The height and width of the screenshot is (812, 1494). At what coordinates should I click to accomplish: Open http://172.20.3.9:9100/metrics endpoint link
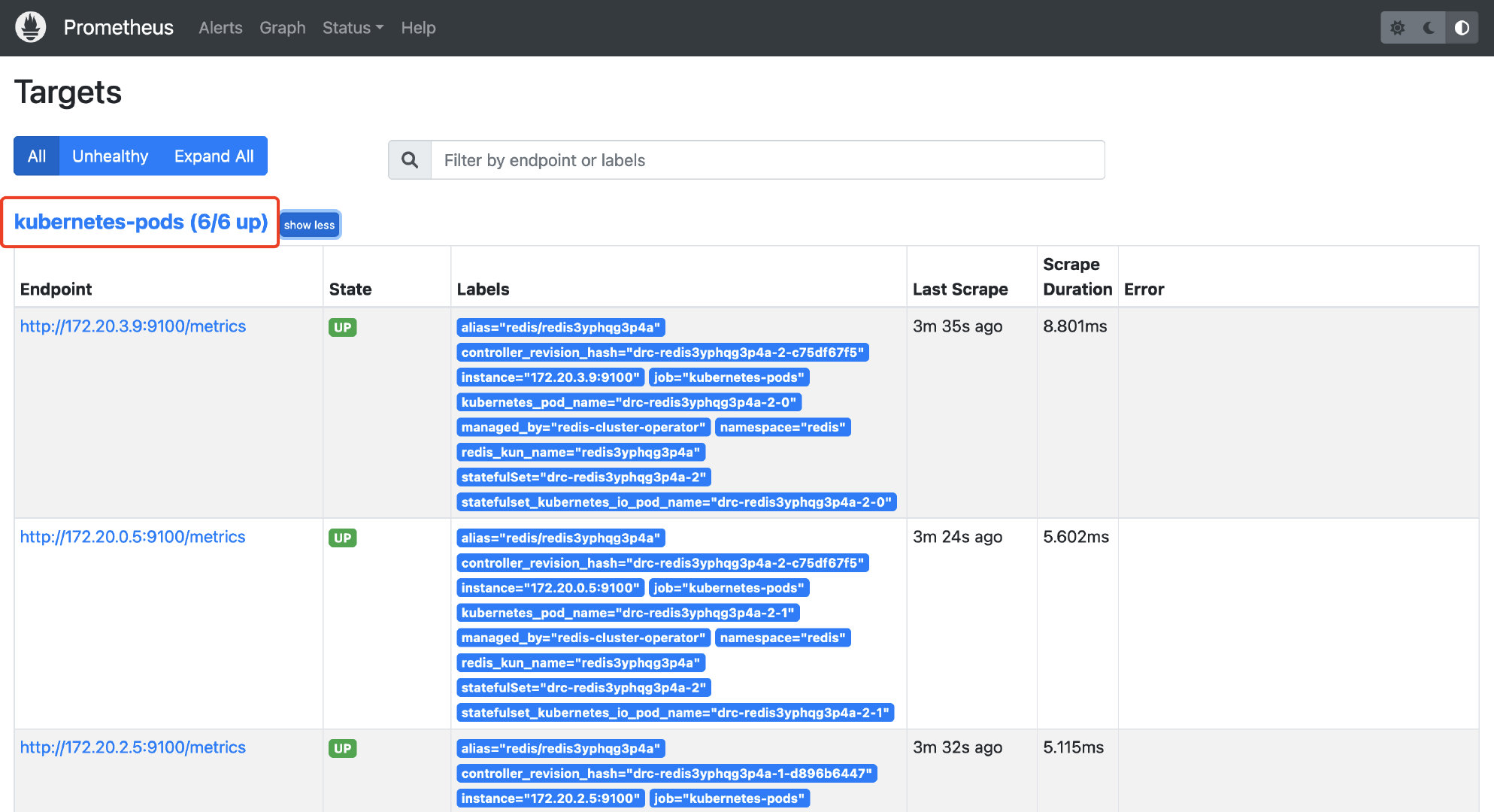[133, 326]
